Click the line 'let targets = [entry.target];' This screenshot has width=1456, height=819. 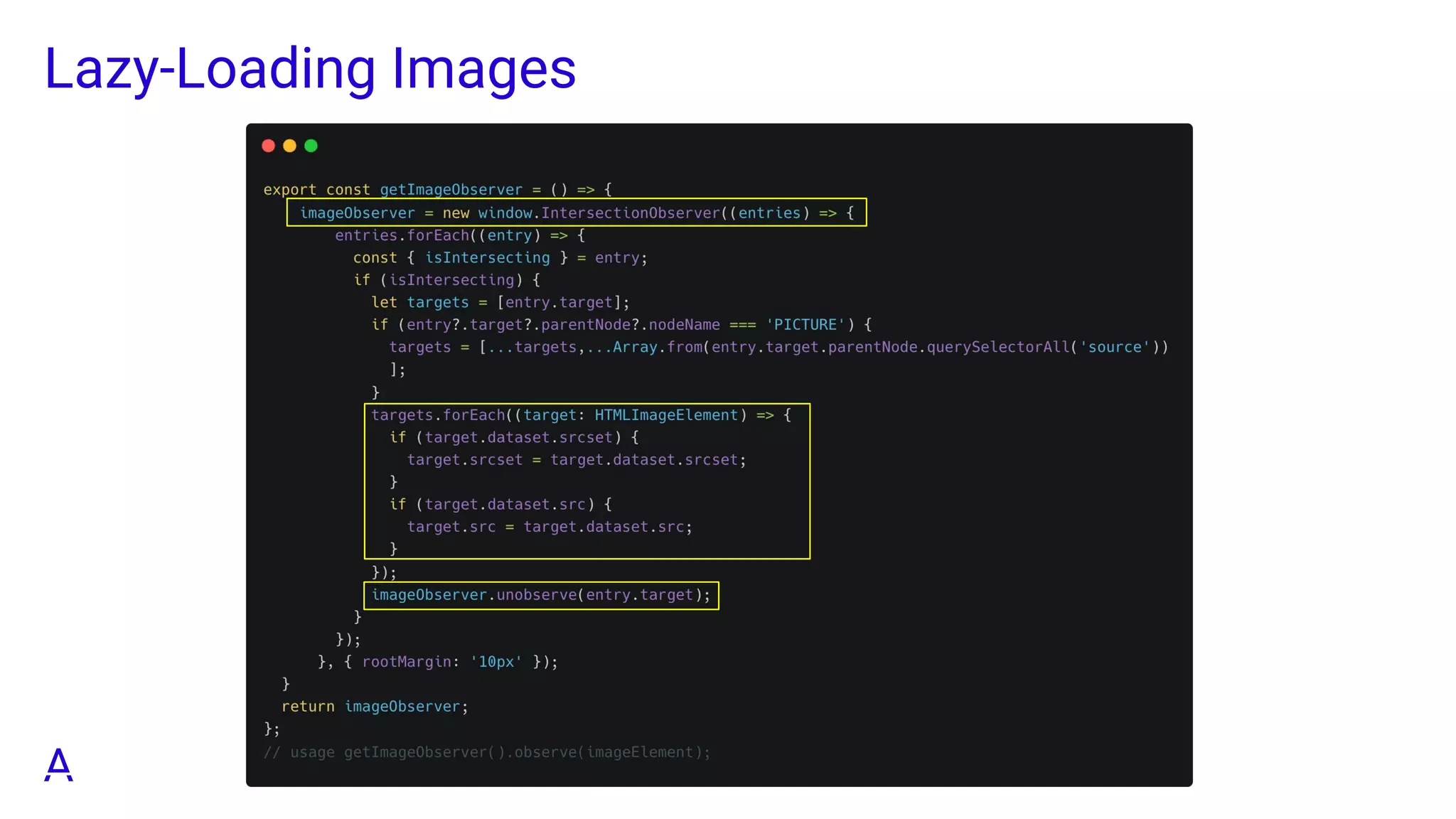tap(500, 303)
